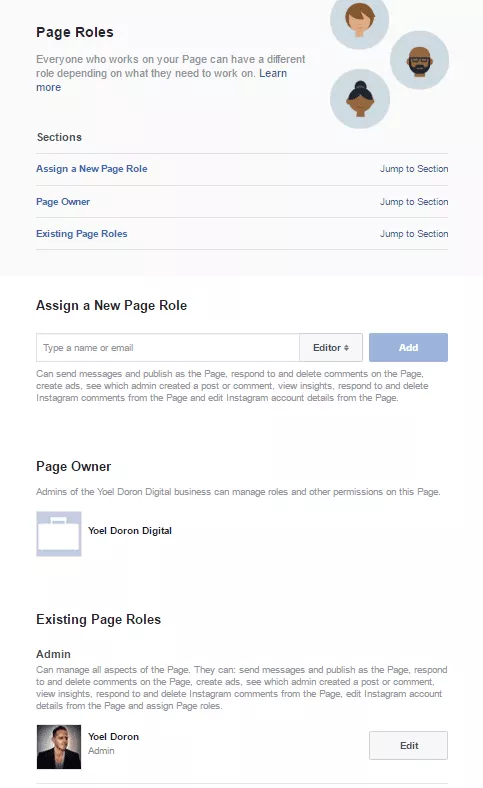Click the hair-bun woman avatar illustration
Image resolution: width=483 pixels, height=788 pixels.
[x=360, y=99]
